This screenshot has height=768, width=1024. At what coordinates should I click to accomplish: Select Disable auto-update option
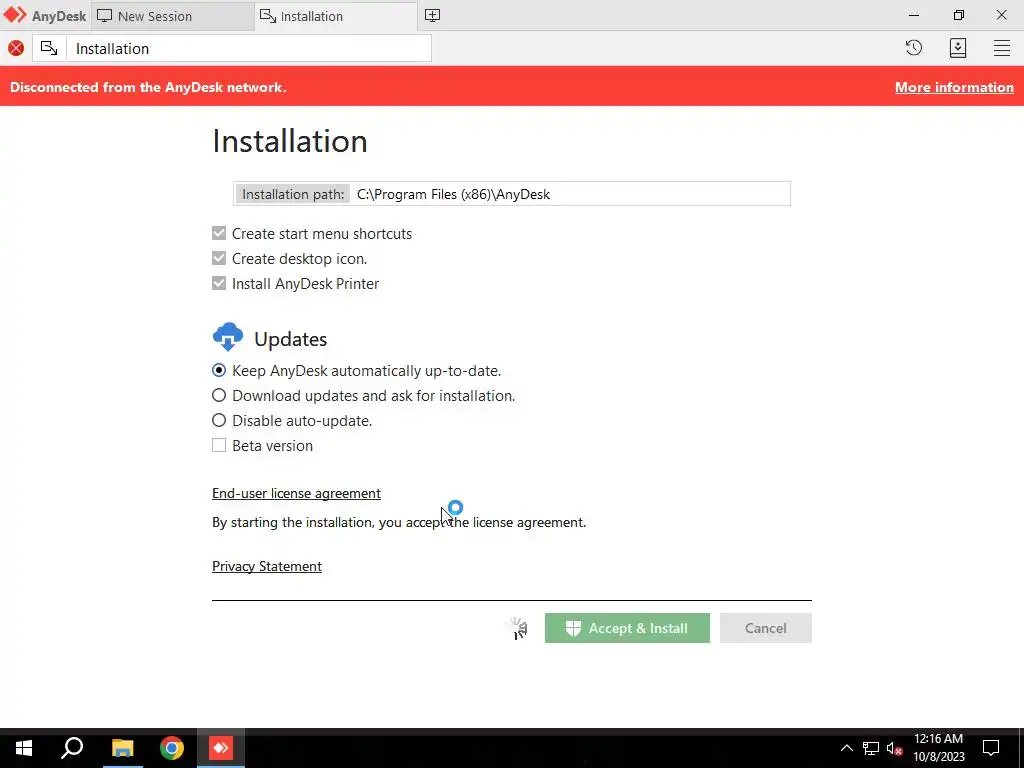219,421
